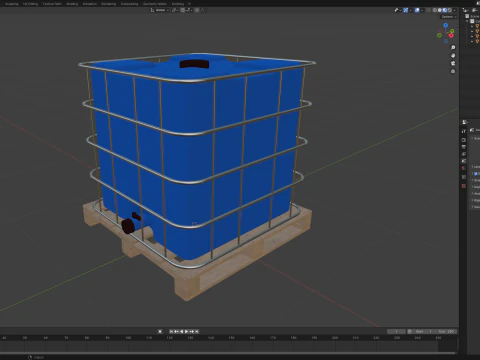Toggle X-ray mode in viewport header

click(428, 10)
